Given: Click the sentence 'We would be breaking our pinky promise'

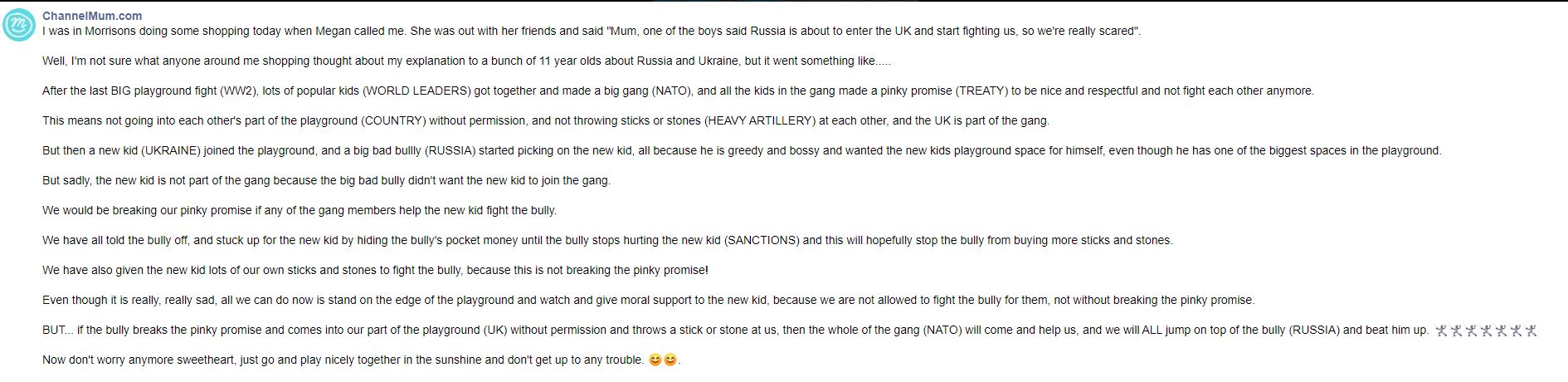Looking at the screenshot, I should tap(299, 210).
